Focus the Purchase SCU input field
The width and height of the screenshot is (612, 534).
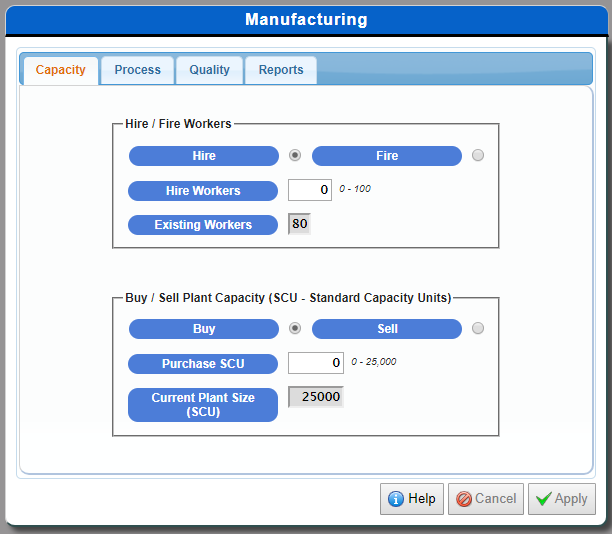(x=316, y=362)
